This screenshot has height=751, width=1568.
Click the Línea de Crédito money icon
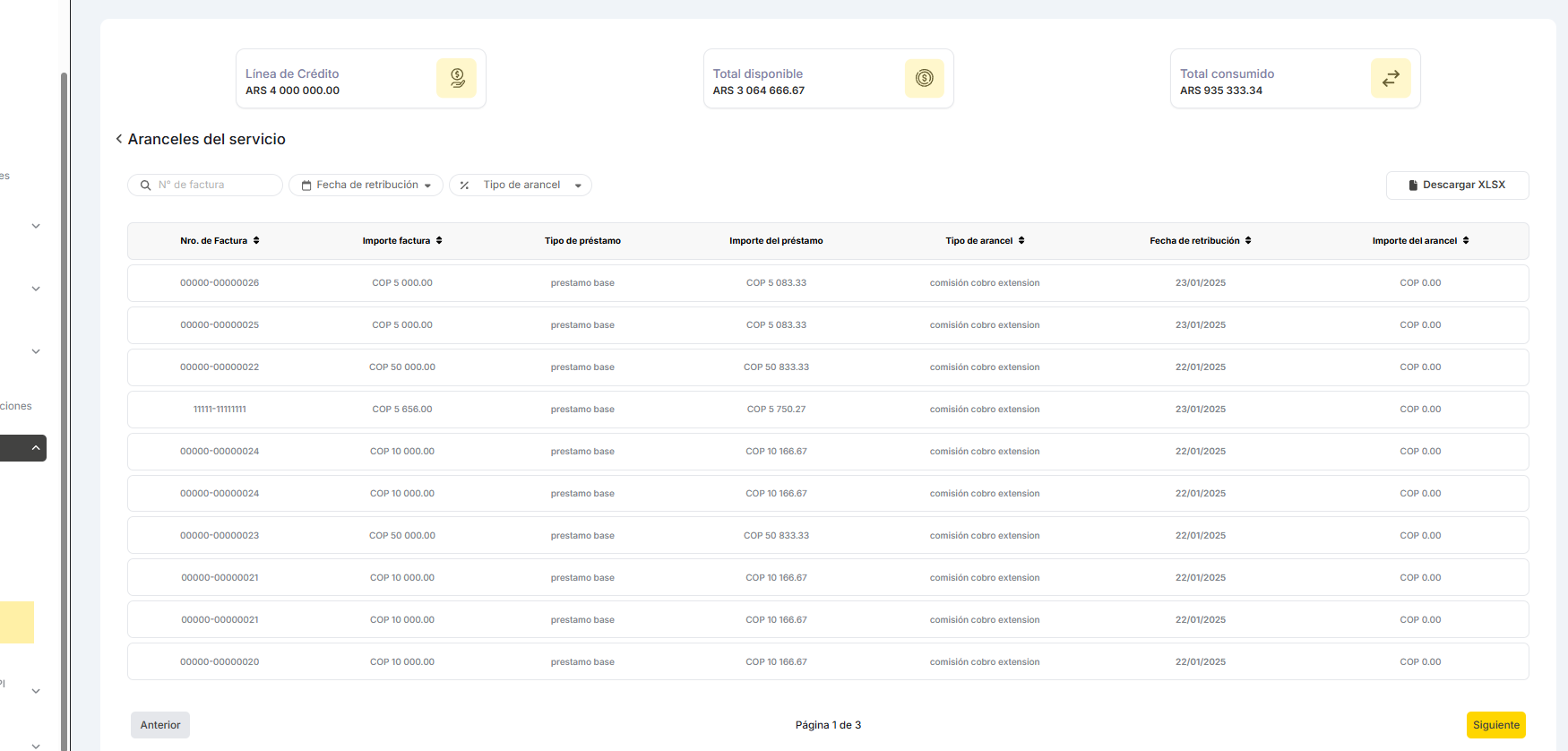[456, 78]
